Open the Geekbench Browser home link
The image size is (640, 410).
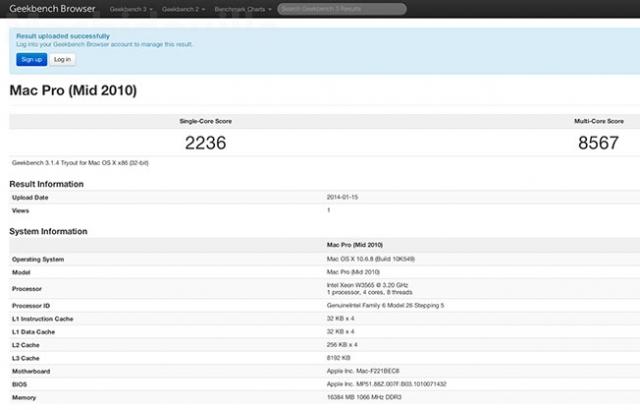(52, 9)
